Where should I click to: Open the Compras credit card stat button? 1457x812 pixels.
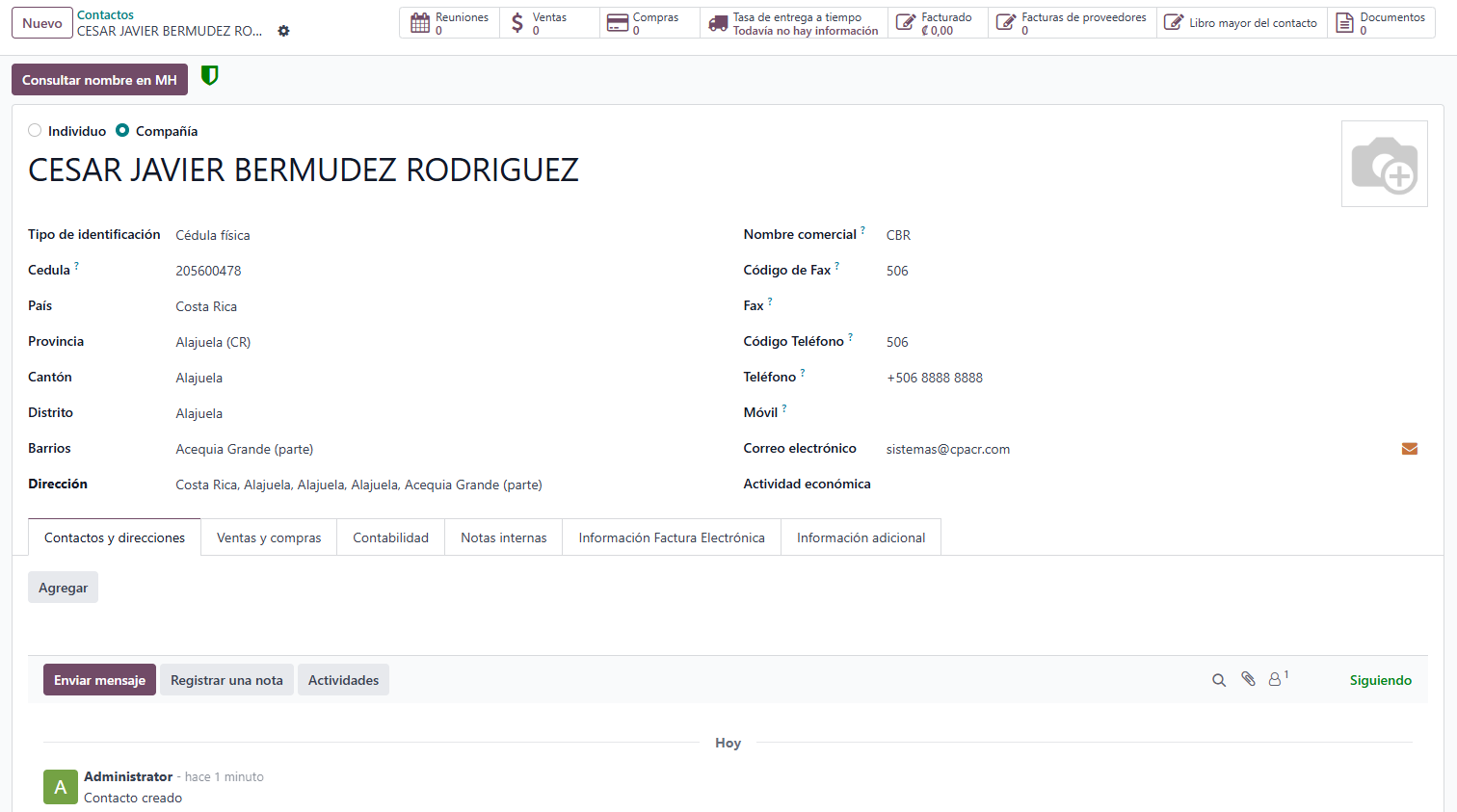[x=649, y=23]
